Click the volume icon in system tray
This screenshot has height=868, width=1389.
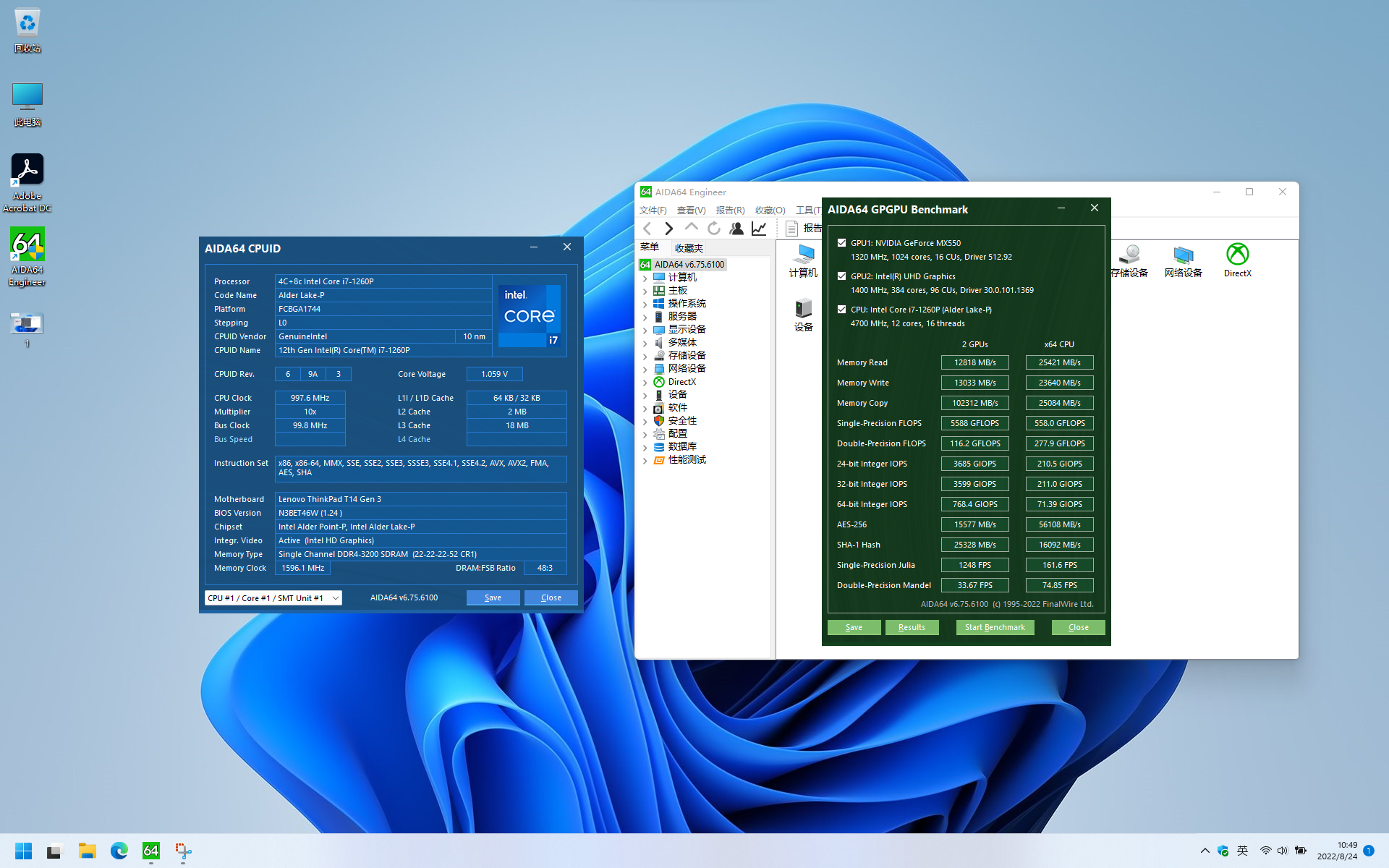(1283, 851)
